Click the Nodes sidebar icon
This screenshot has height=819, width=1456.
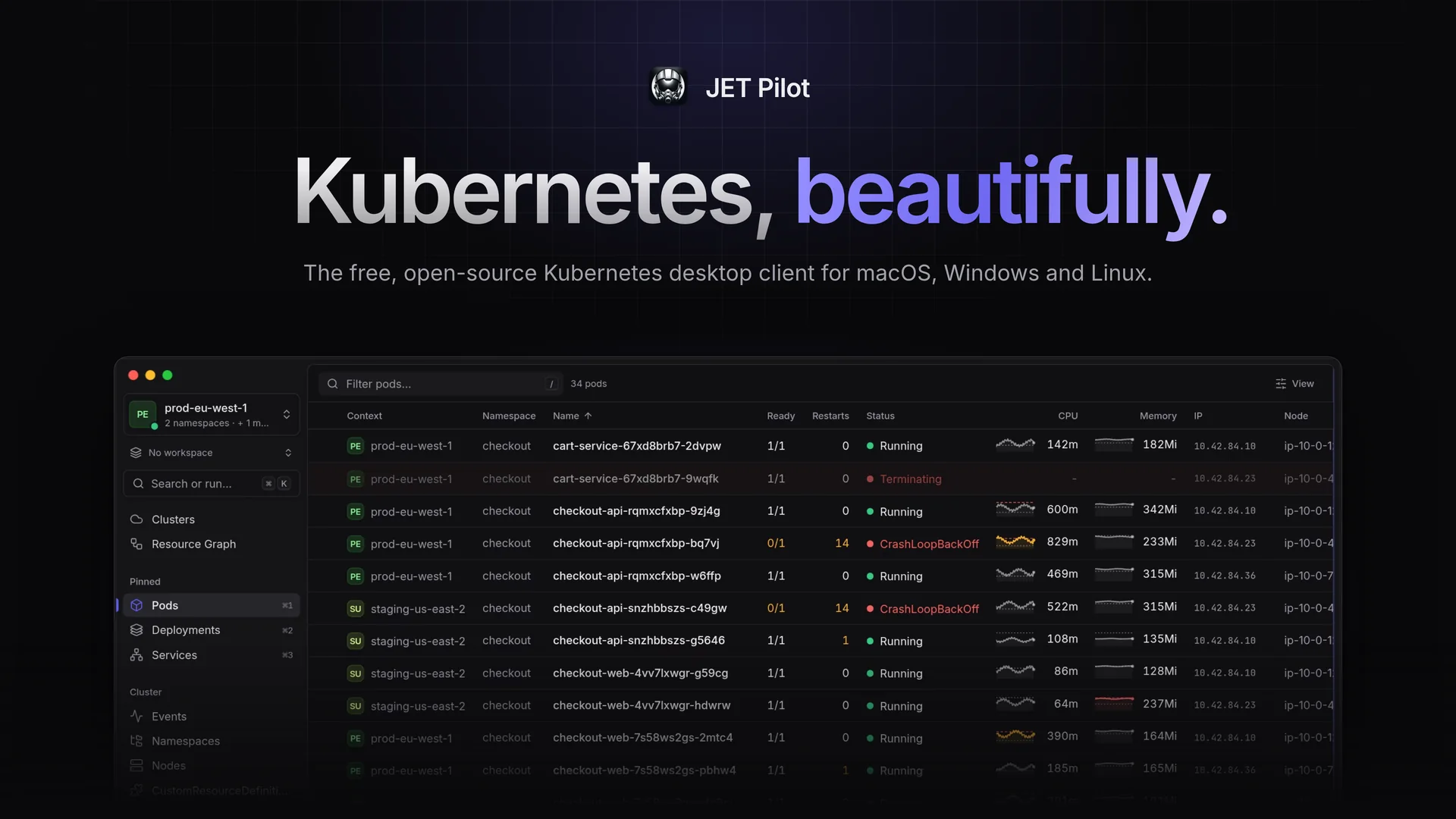(x=136, y=766)
